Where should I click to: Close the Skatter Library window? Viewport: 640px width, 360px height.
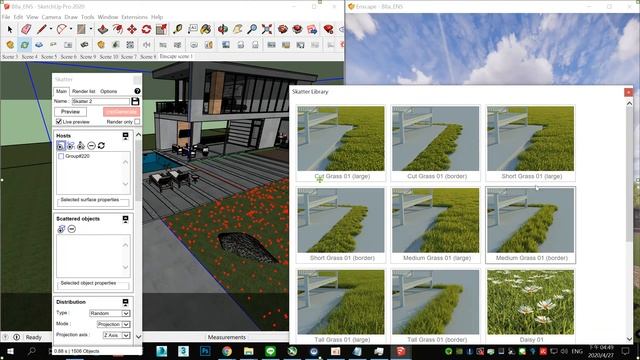(x=629, y=92)
